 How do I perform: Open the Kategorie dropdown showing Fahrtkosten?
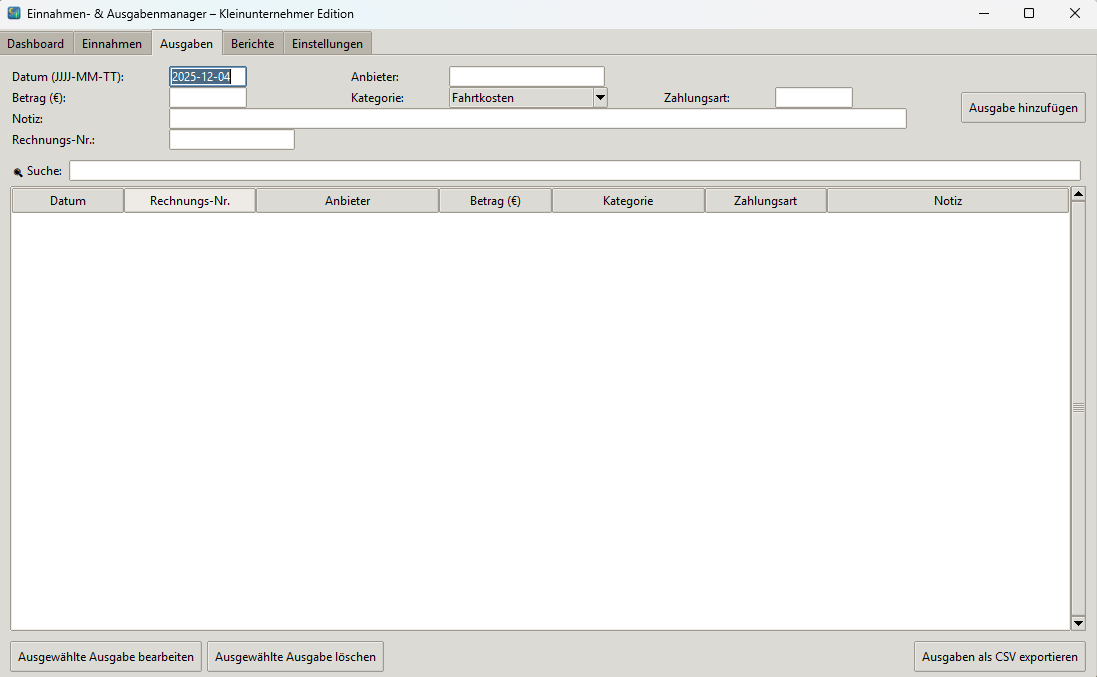tap(600, 97)
